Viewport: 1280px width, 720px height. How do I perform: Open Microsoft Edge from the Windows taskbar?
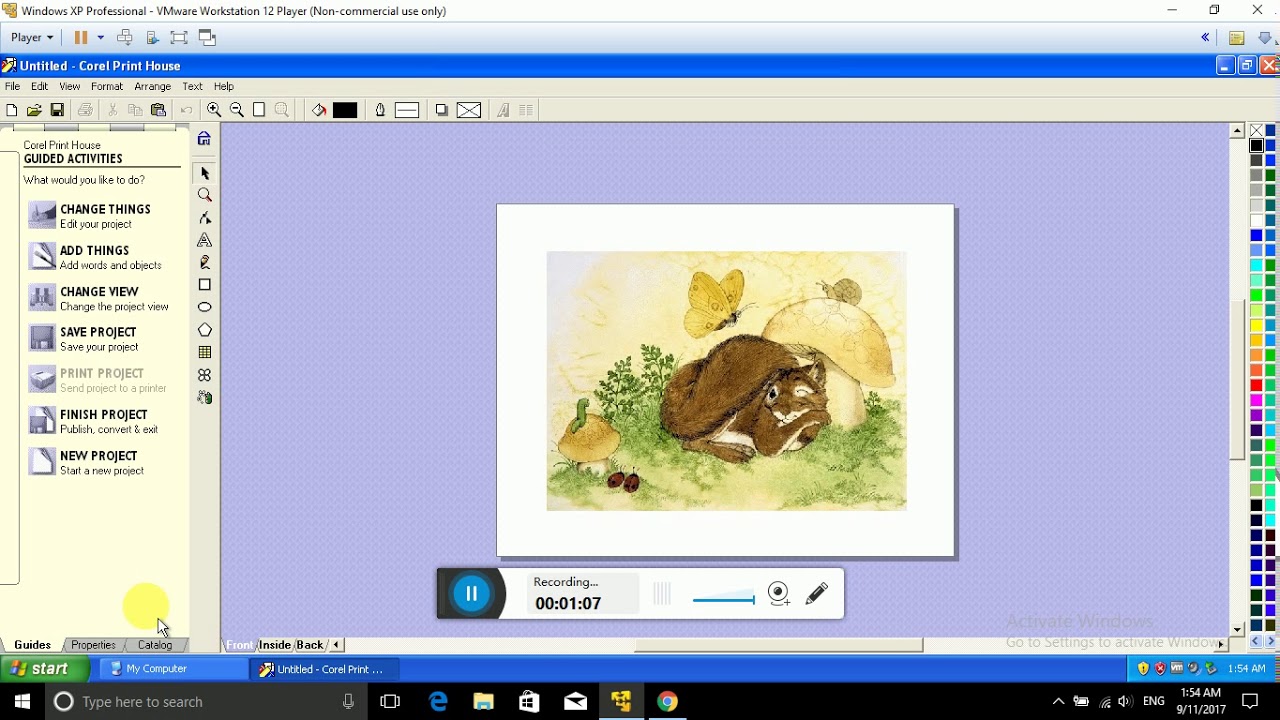(438, 702)
